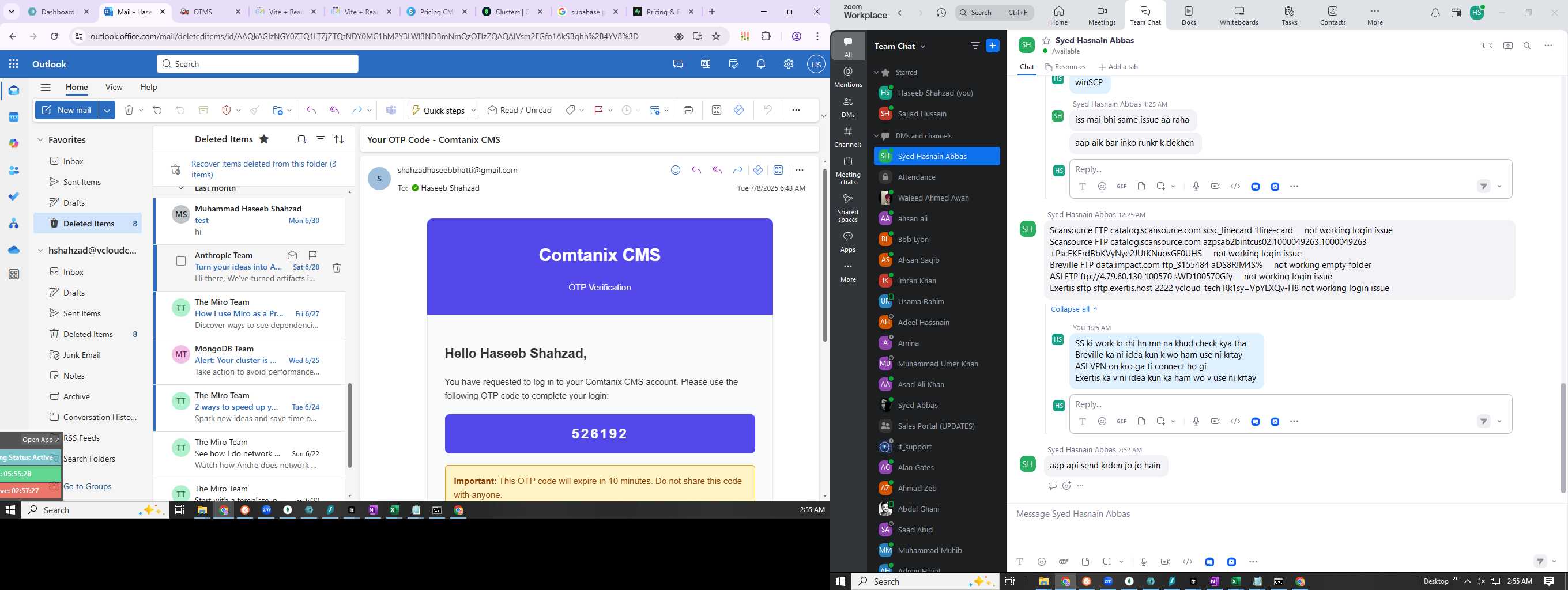Viewport: 1568px width, 590px height.
Task: Toggle Outlook navigation pane hamburger
Action: pos(45,87)
